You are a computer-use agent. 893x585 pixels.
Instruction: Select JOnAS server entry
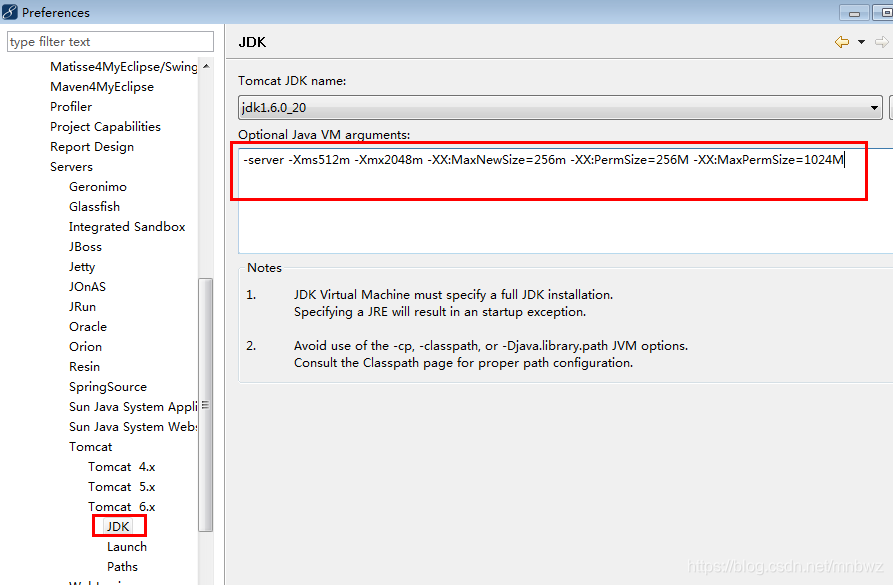(x=87, y=287)
